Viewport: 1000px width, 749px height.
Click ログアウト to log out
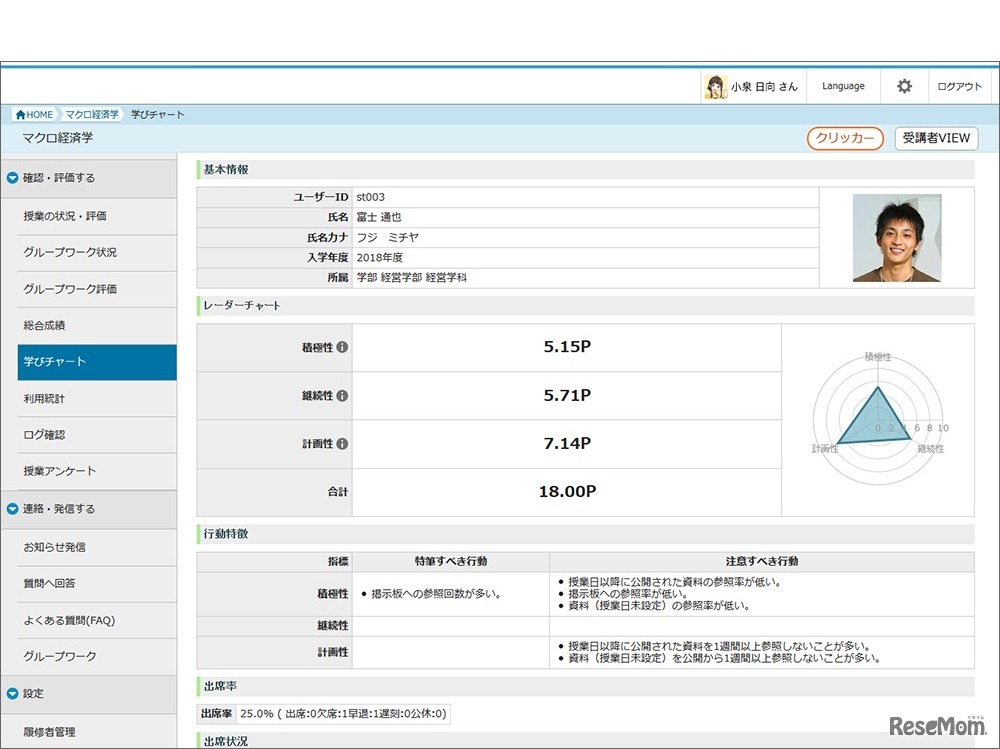pos(958,86)
